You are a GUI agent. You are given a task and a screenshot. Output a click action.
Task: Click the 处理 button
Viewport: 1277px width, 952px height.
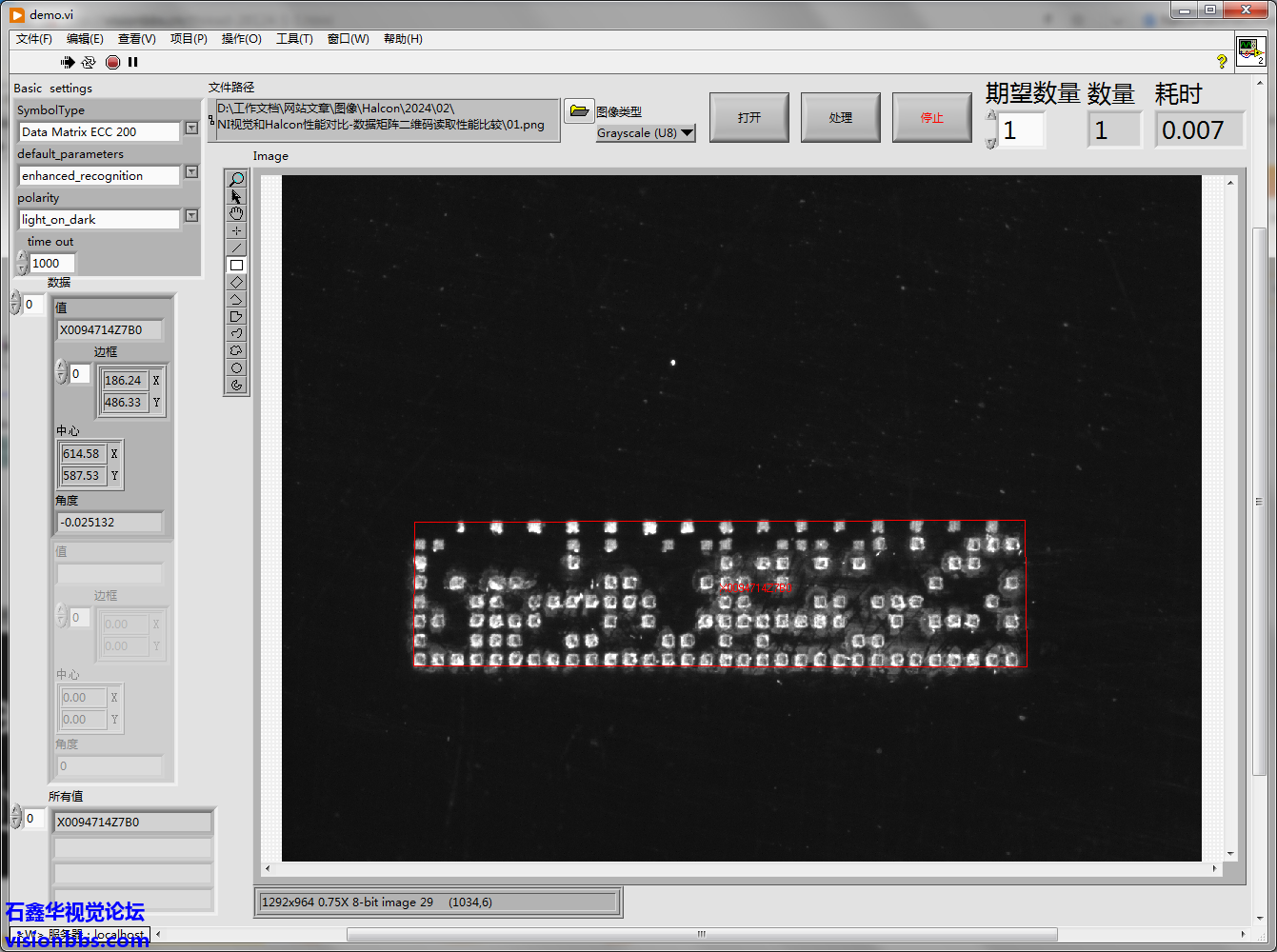pyautogui.click(x=841, y=117)
